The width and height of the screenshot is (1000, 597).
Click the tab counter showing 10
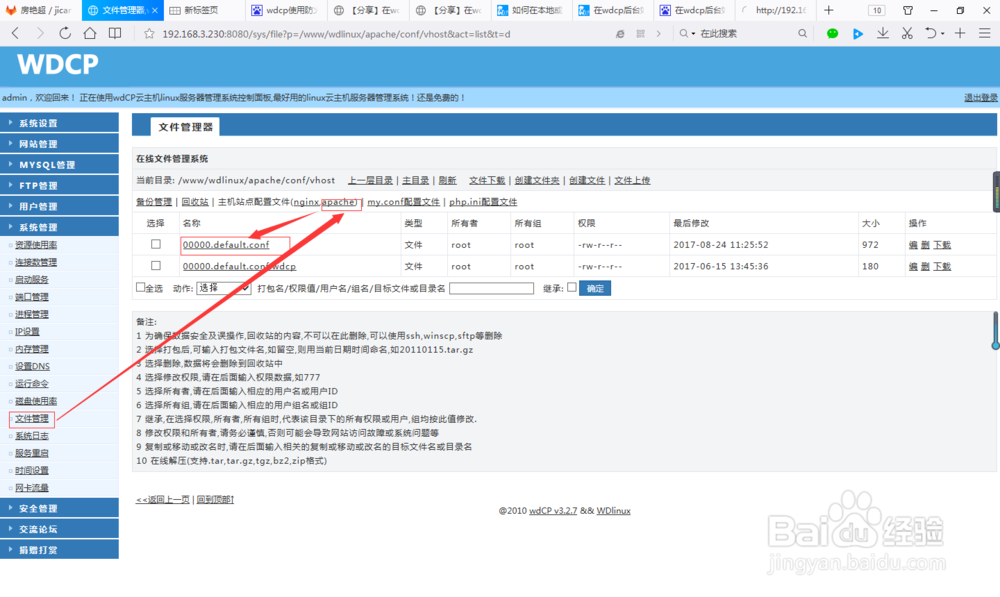(877, 10)
